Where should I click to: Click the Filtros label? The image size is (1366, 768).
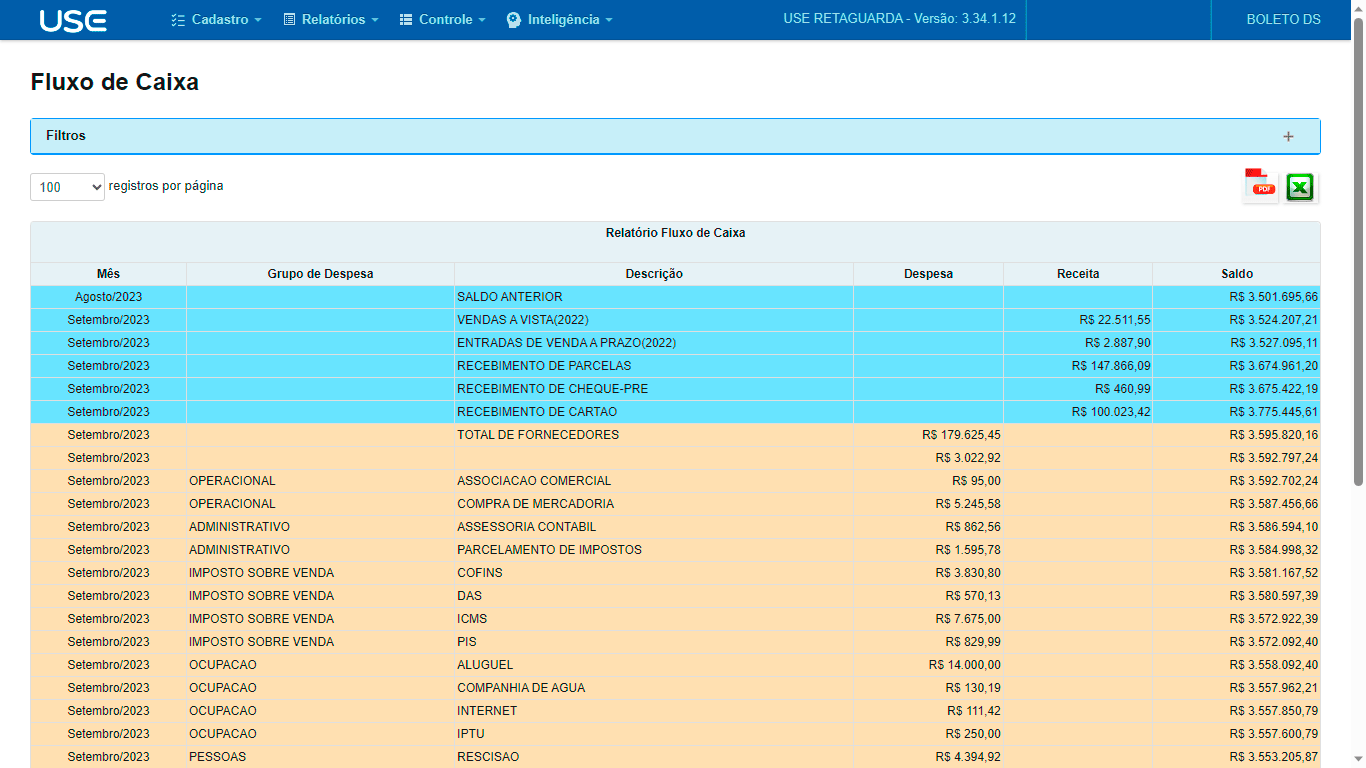[x=66, y=136]
